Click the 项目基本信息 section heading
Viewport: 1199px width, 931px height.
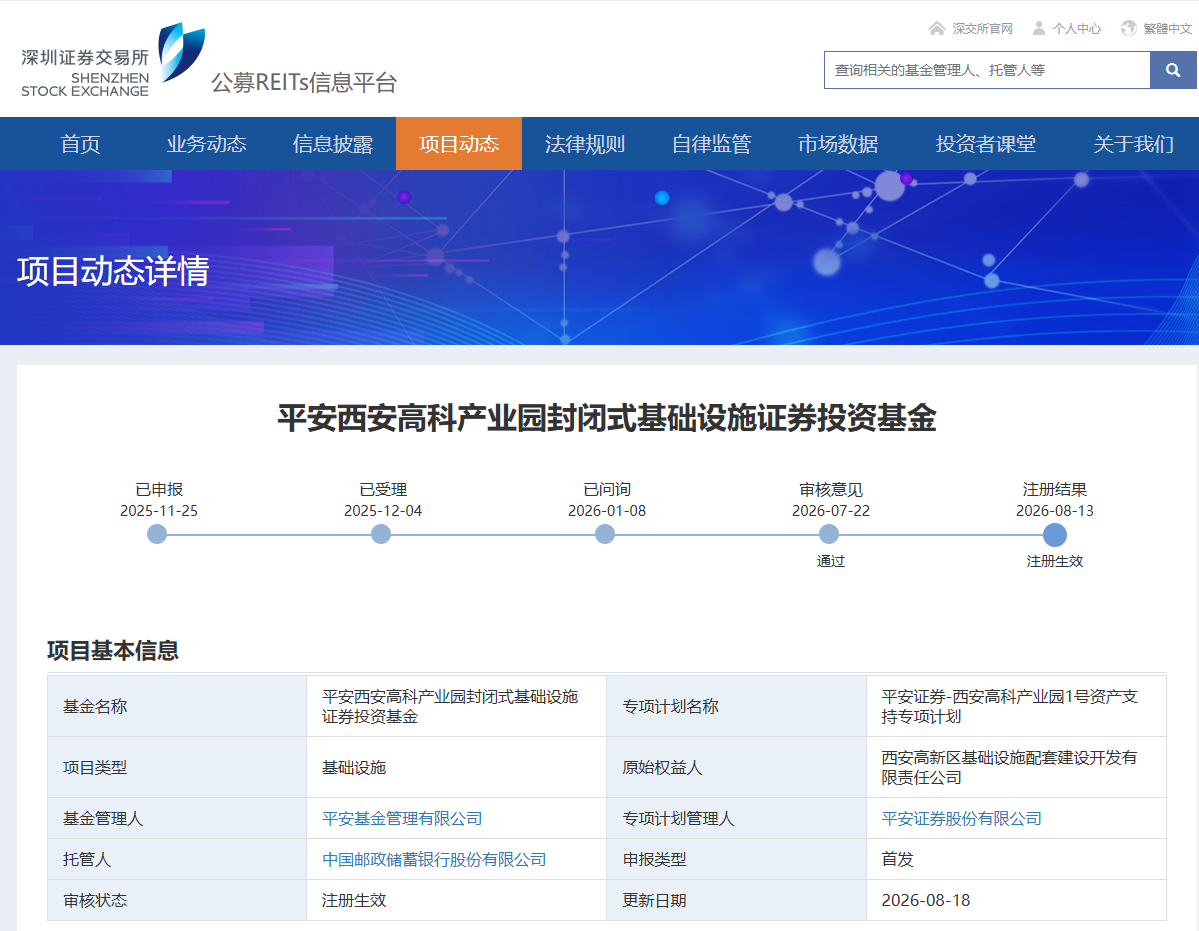coord(112,650)
